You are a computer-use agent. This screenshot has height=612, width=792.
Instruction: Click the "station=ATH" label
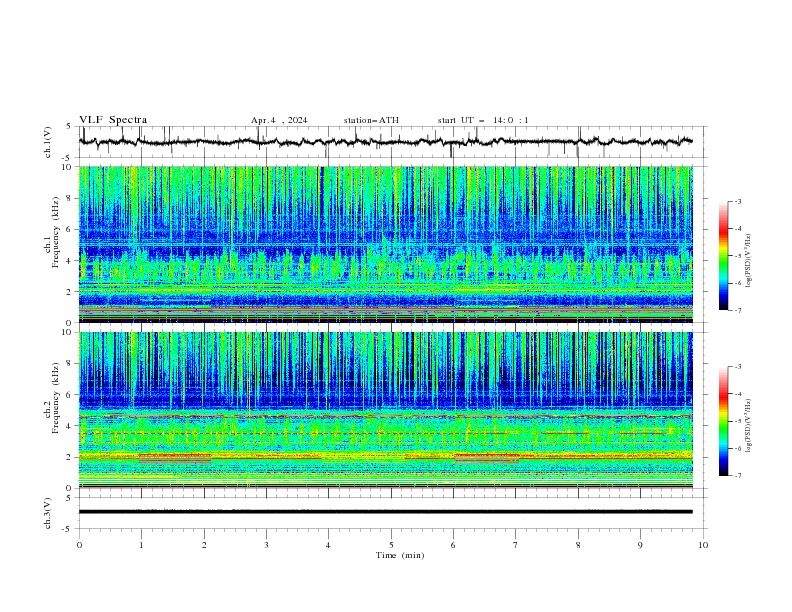371,120
